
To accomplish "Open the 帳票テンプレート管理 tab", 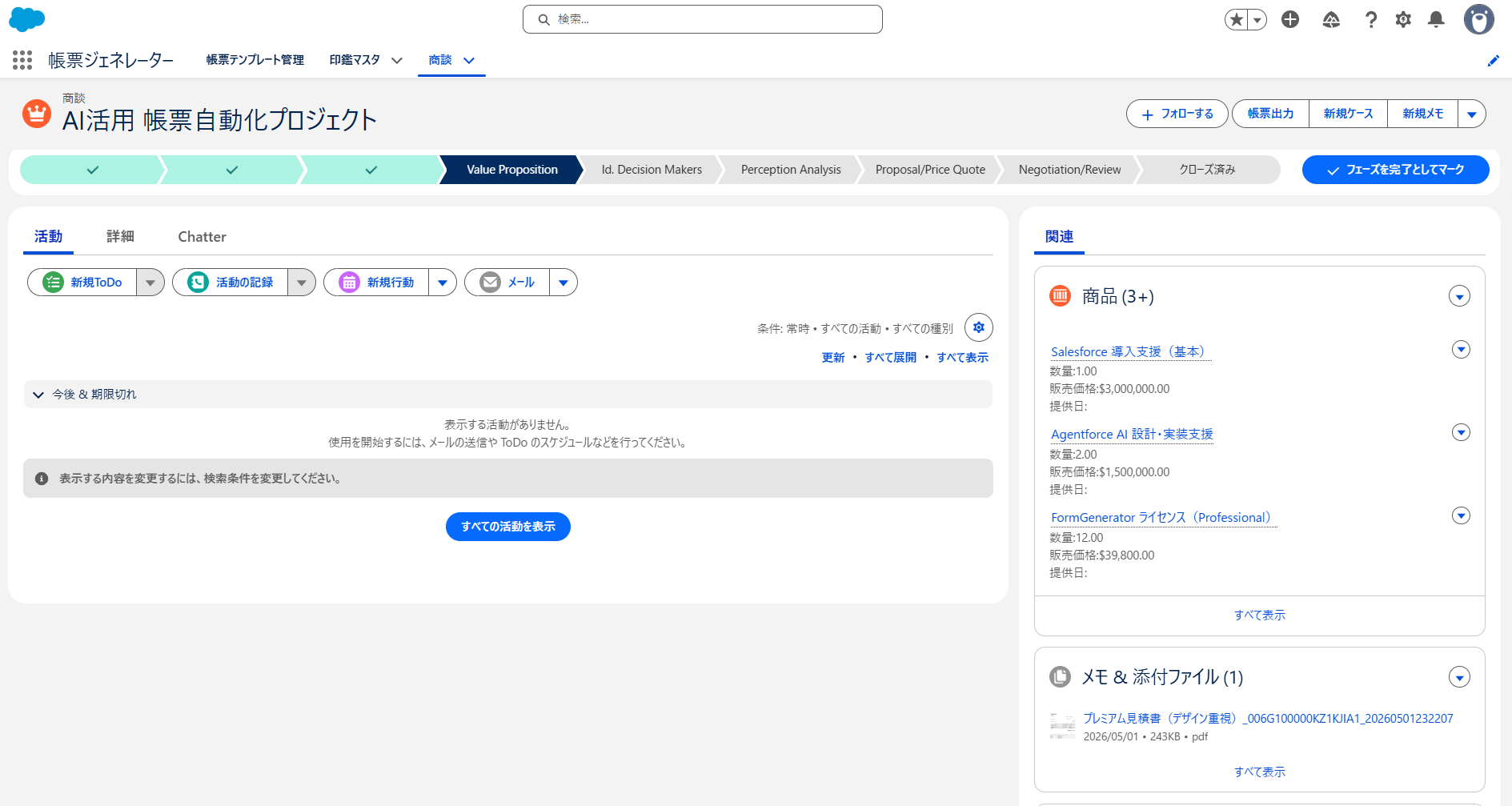I will click(255, 60).
